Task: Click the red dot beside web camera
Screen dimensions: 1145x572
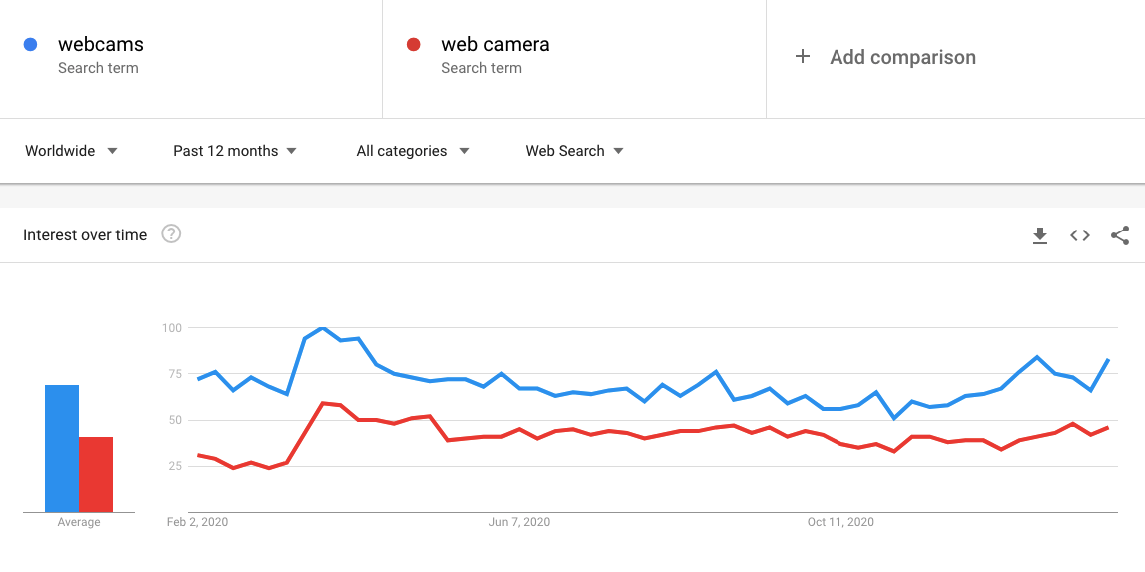Action: click(413, 44)
